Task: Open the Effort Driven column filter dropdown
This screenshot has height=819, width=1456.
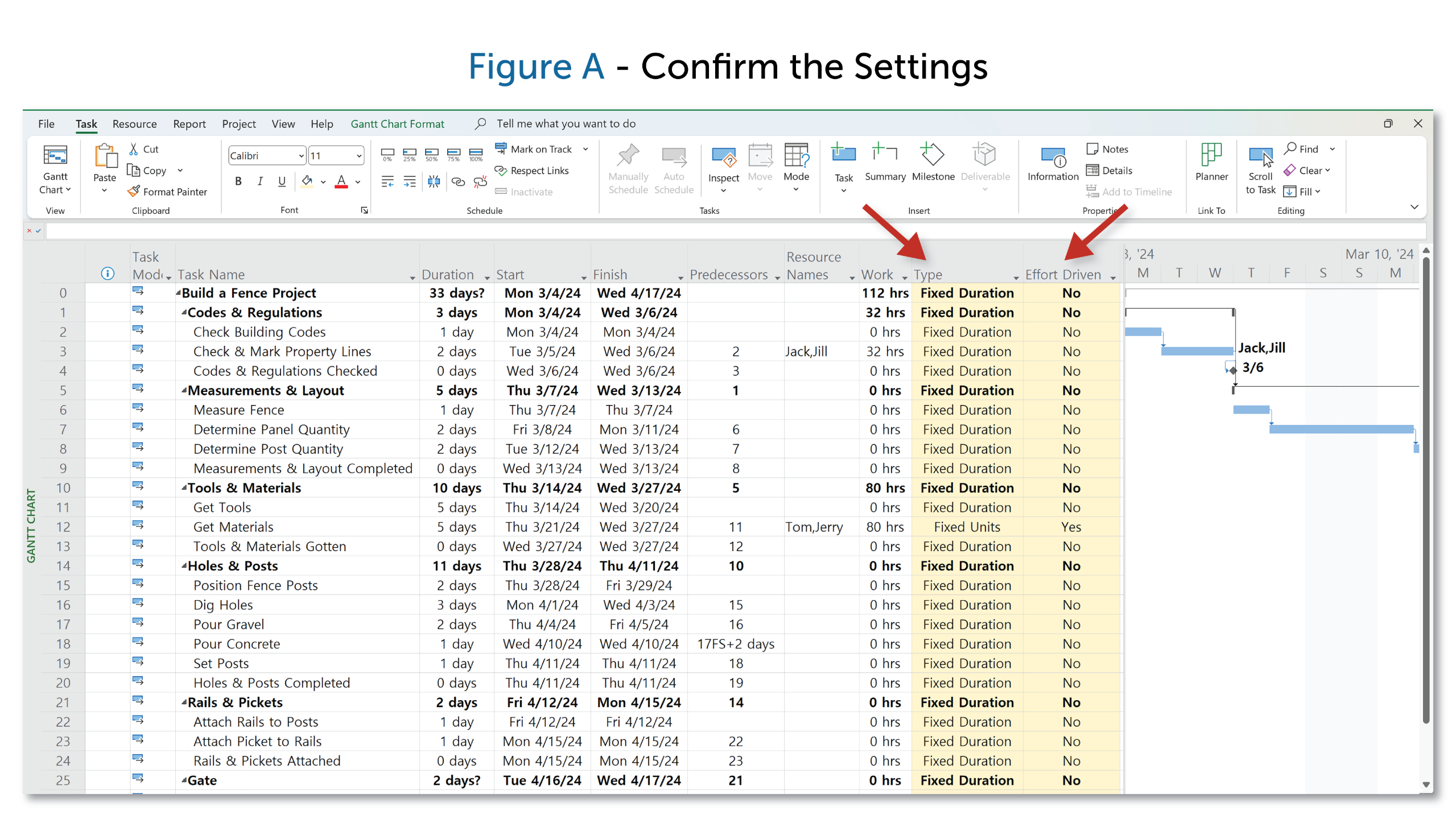Action: [1112, 277]
